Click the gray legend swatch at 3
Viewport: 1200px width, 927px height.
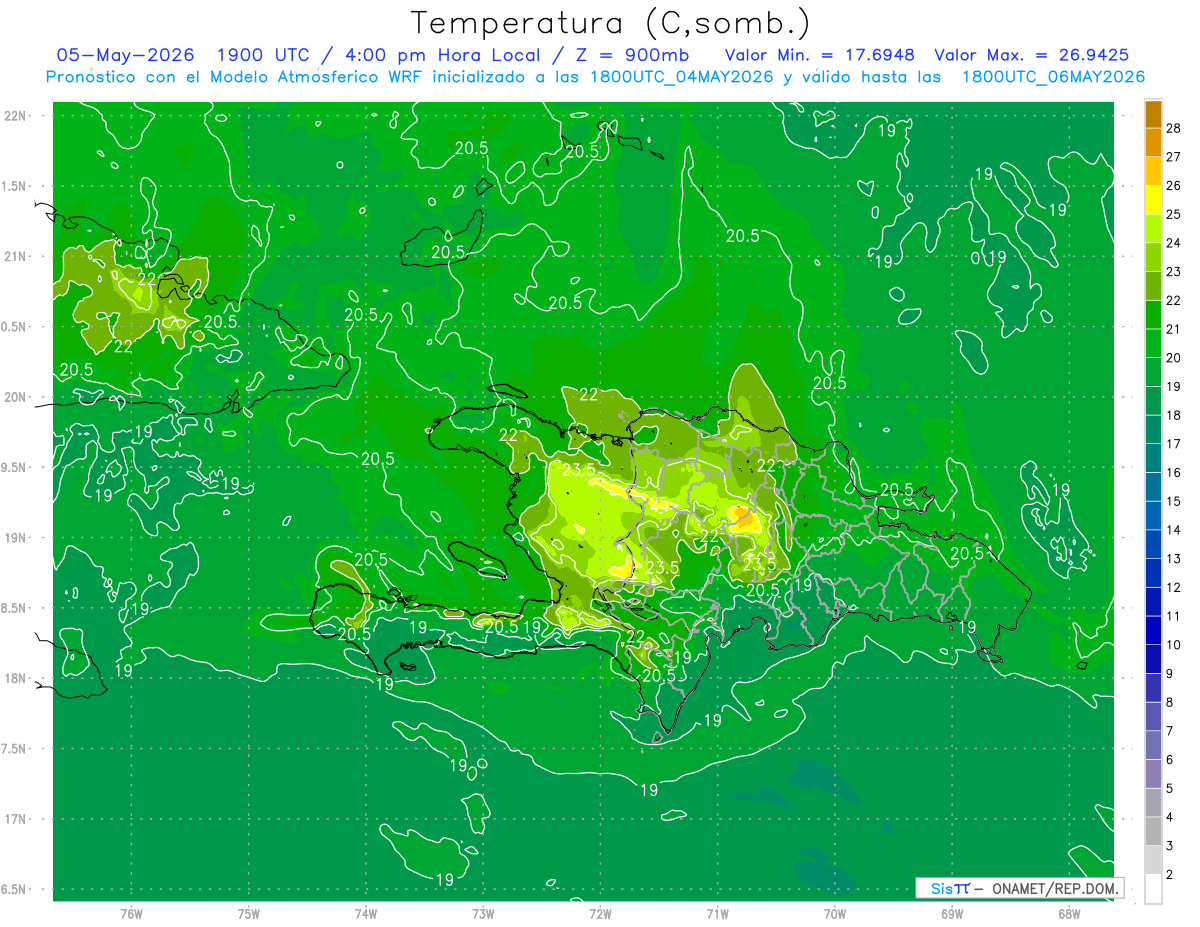point(1153,832)
